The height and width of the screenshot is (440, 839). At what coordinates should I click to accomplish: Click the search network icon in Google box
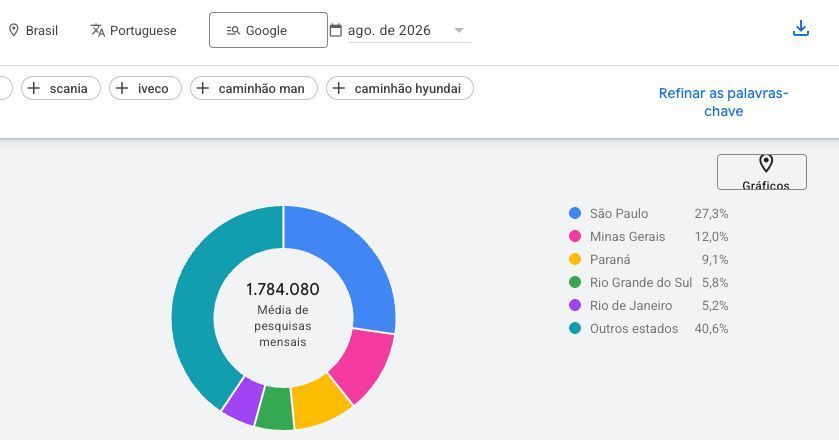[x=233, y=31]
